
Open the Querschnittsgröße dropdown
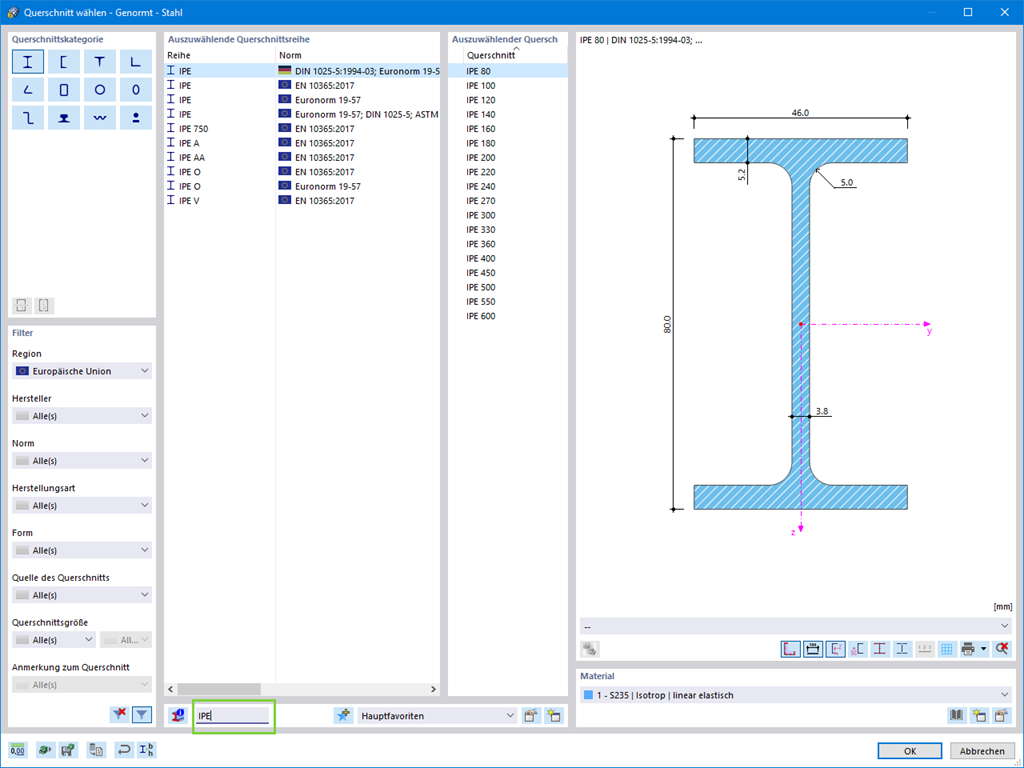point(54,640)
